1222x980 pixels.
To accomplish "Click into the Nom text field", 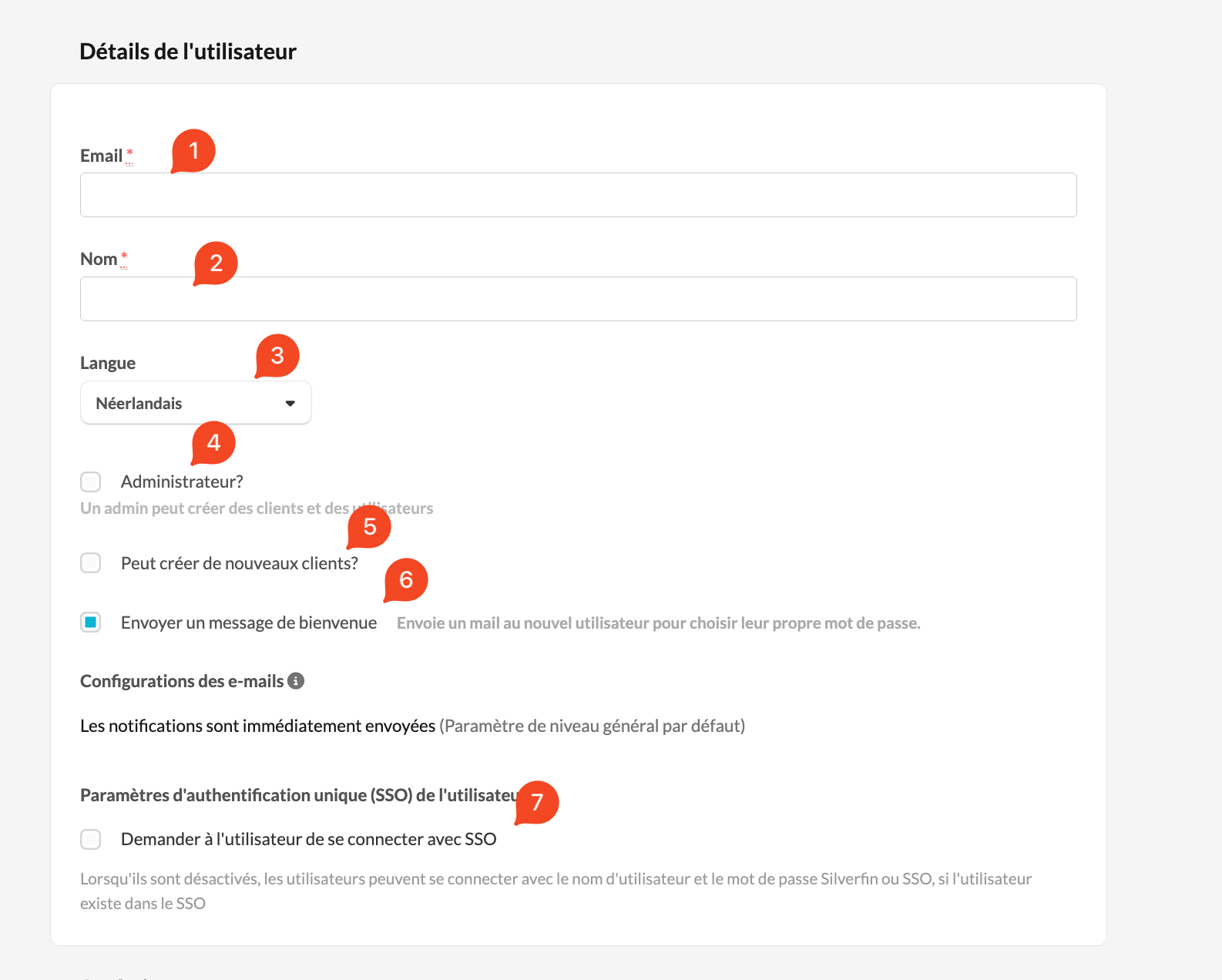I will pyautogui.click(x=578, y=299).
